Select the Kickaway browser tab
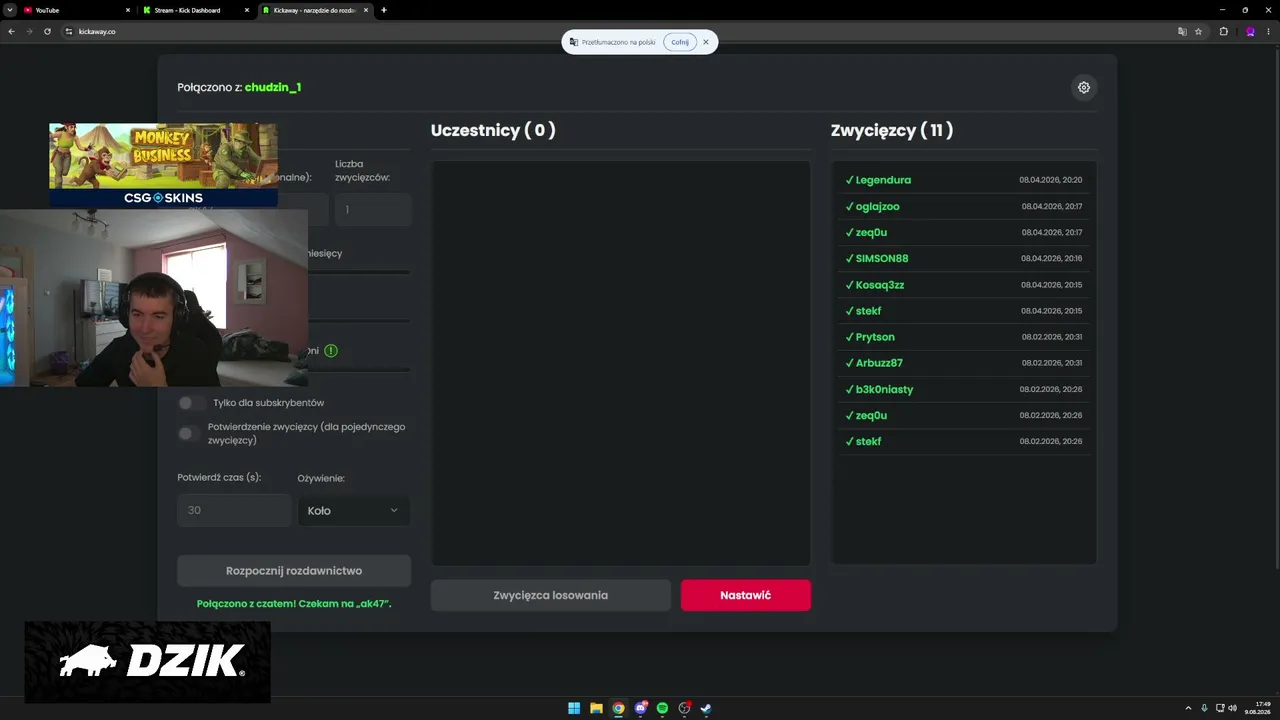Screen dimensions: 1280x720 pyautogui.click(x=315, y=10)
